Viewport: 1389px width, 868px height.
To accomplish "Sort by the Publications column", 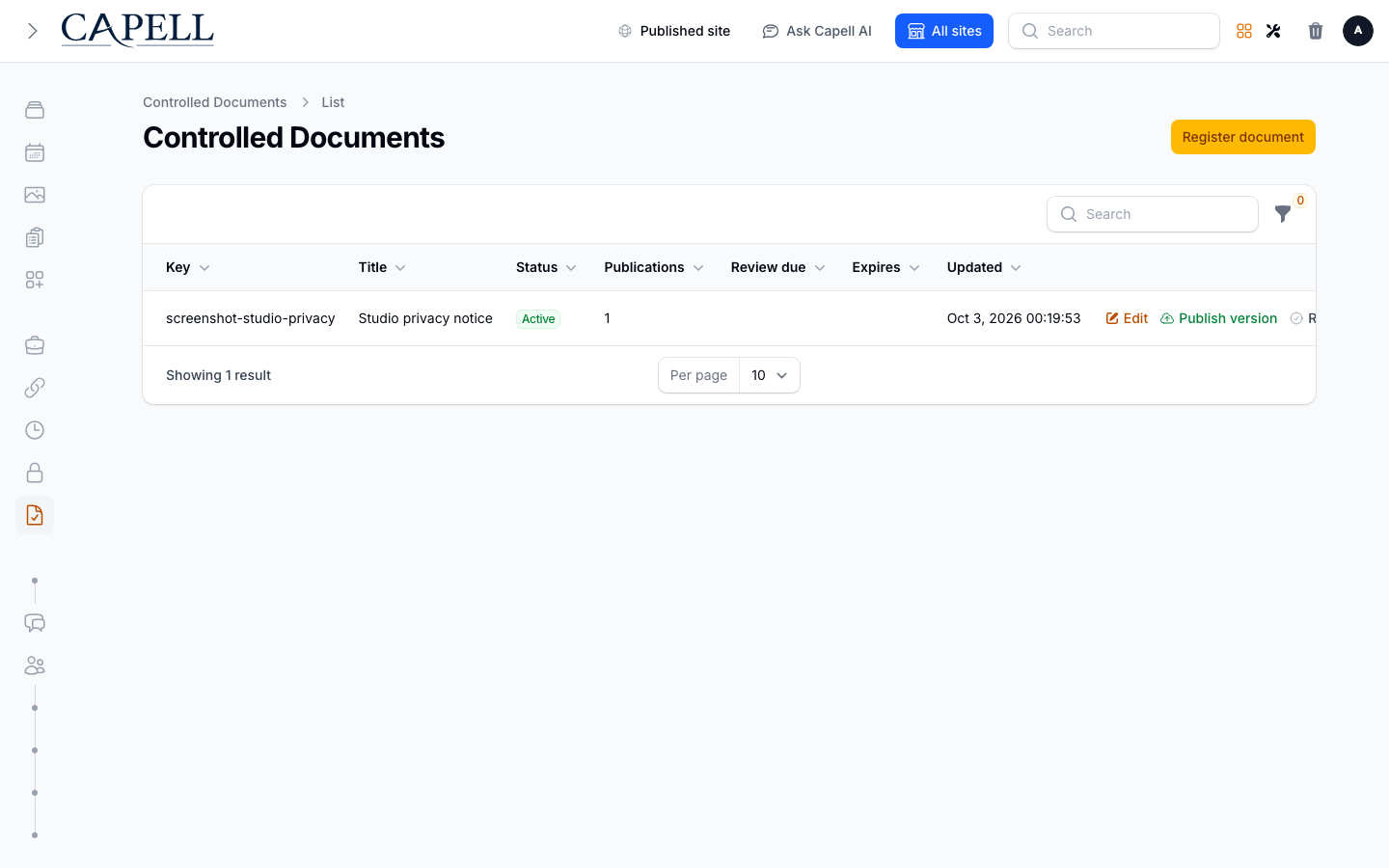I will click(x=654, y=267).
